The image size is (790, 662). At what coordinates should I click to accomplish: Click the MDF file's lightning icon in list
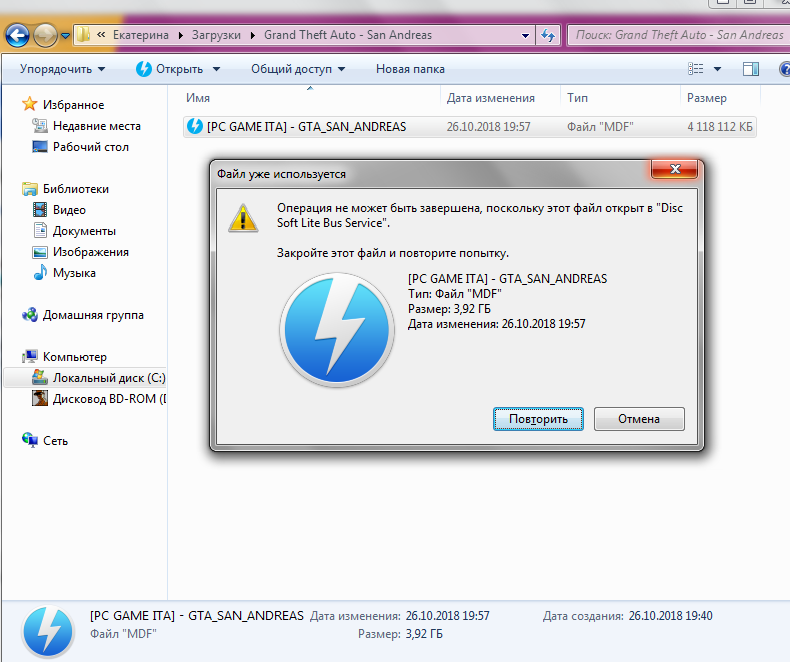(x=194, y=126)
